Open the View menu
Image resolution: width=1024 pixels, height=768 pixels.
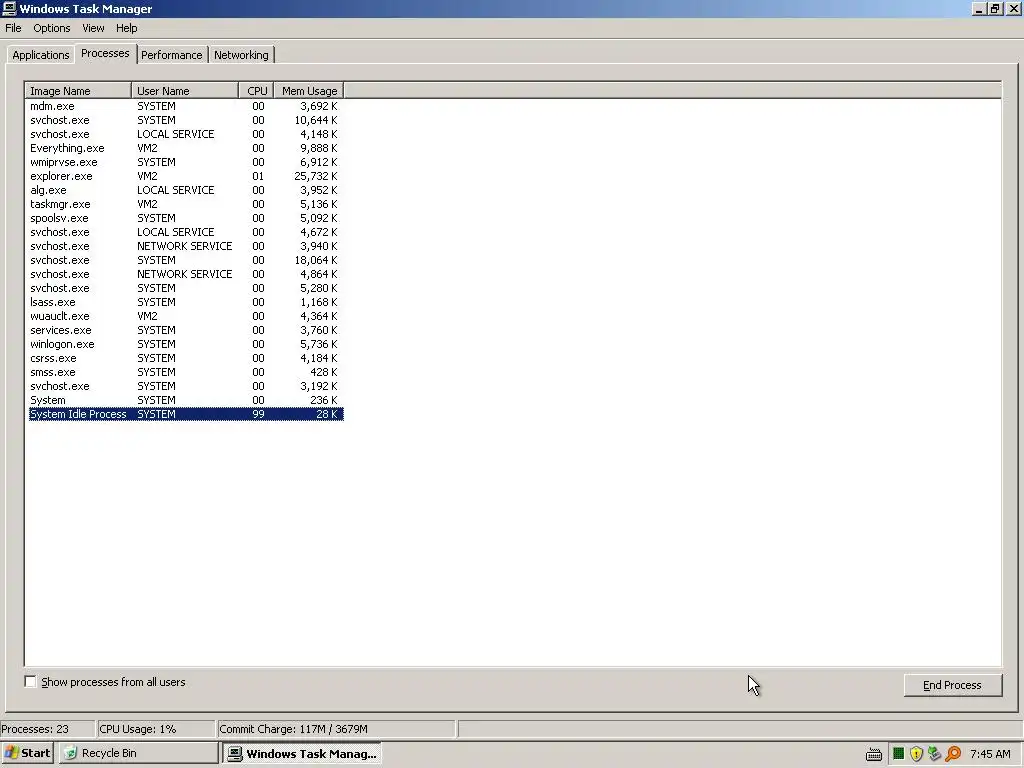pyautogui.click(x=93, y=28)
